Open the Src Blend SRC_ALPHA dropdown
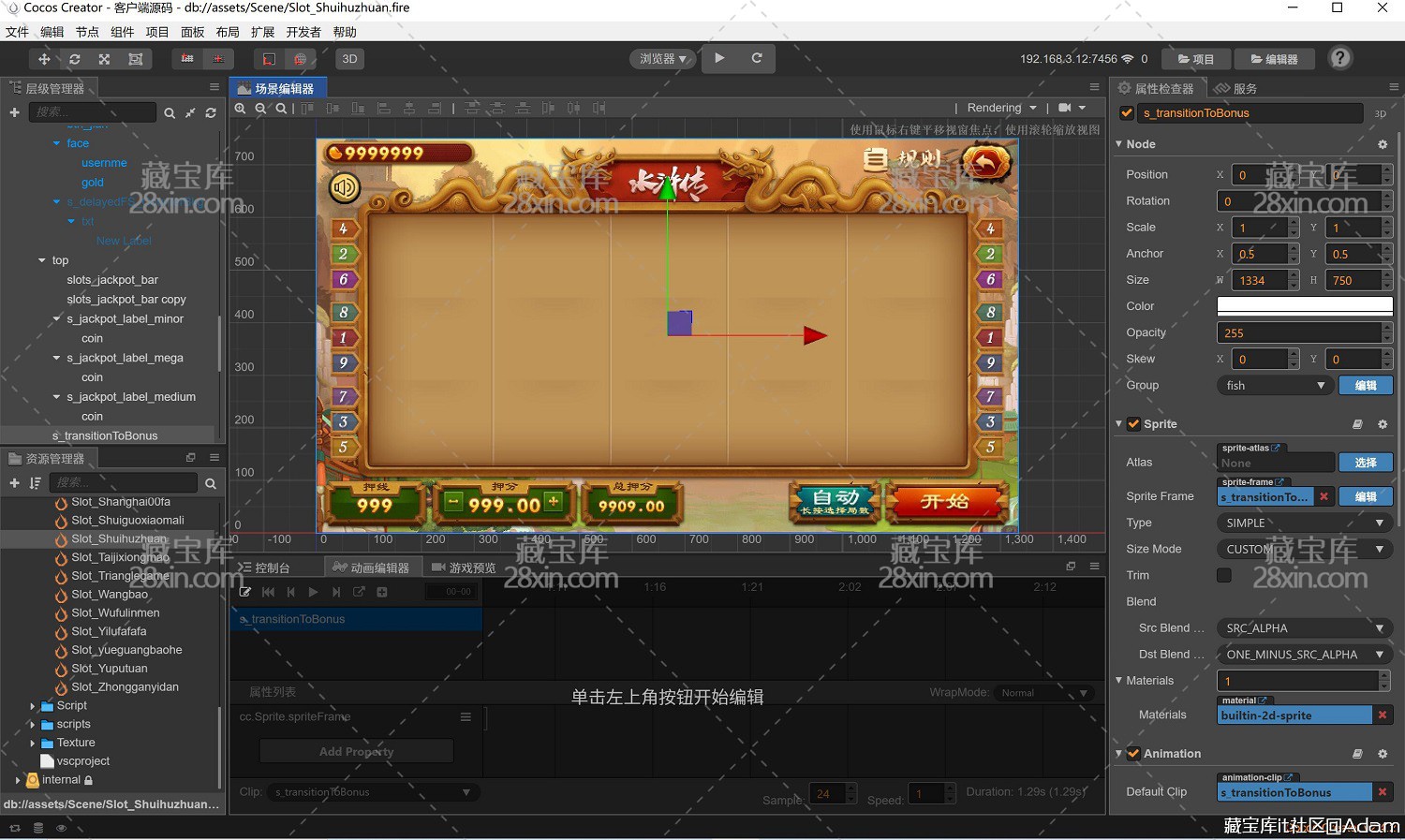 point(1304,628)
